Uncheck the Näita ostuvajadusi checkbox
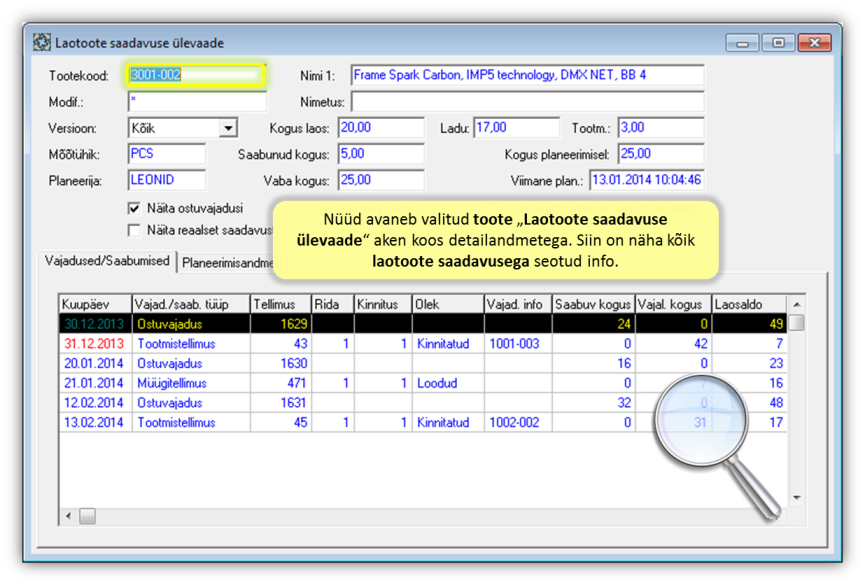This screenshot has height=585, width=865. pyautogui.click(x=134, y=209)
